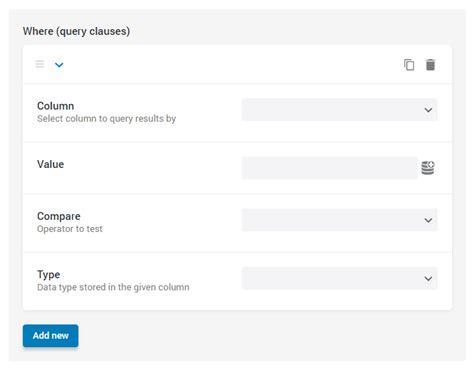Delete the query clause with the trash icon
This screenshot has height=370, width=474.
point(430,65)
